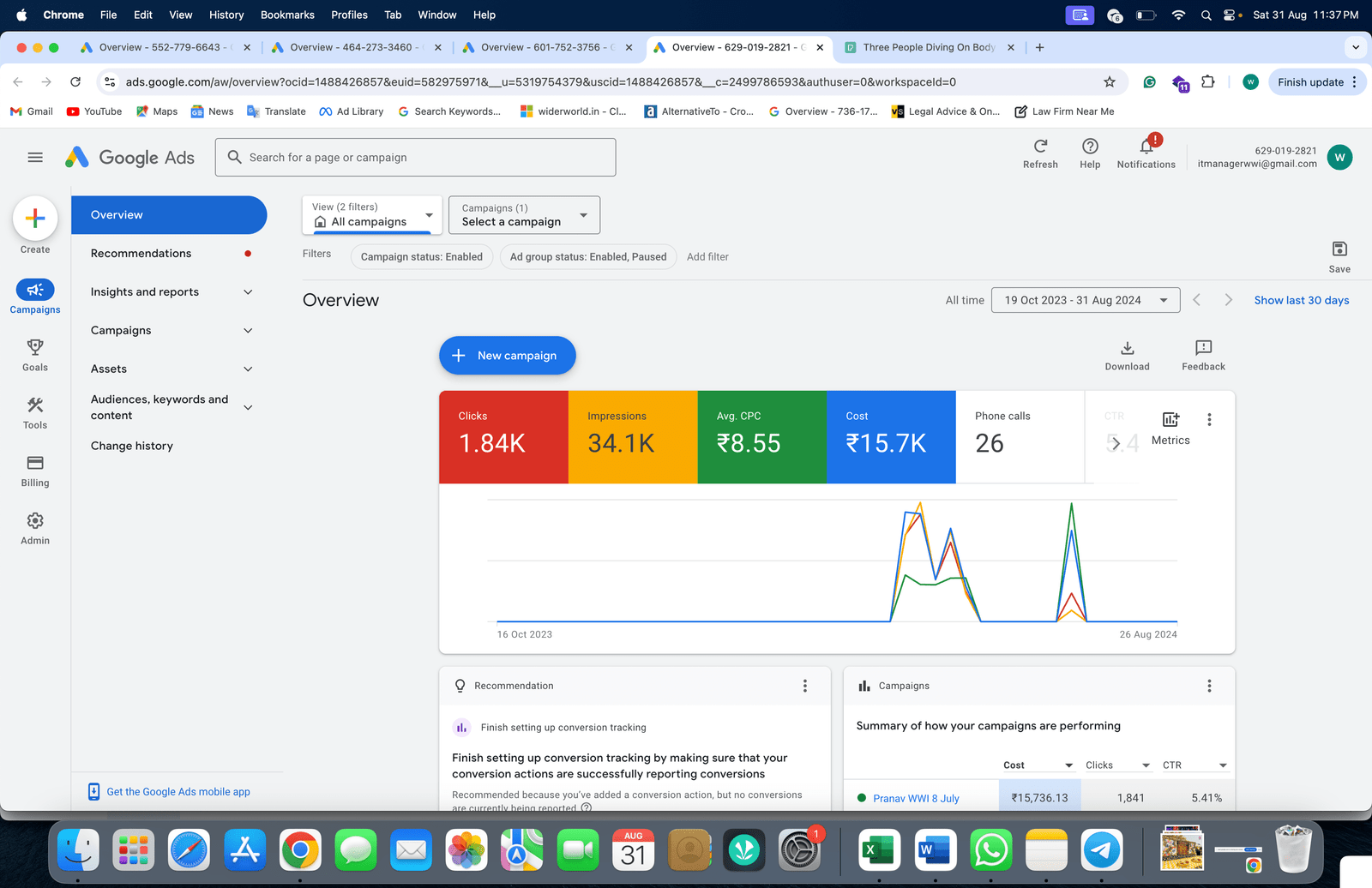Screen dimensions: 1372x888
Task: Switch to the Overview - 552-779-6643 tab
Action: [x=159, y=47]
